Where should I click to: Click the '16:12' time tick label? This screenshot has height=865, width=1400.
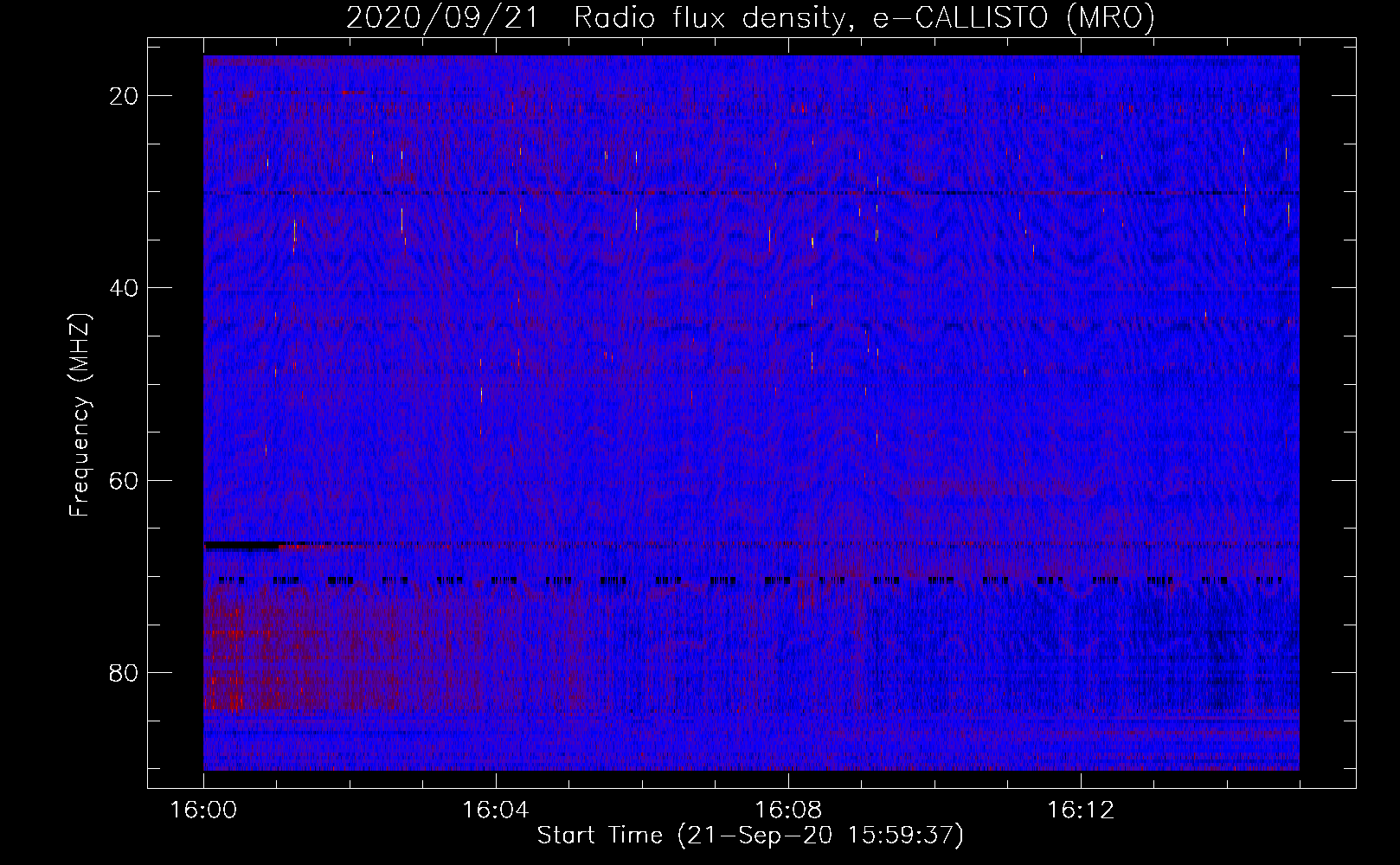click(x=1081, y=811)
